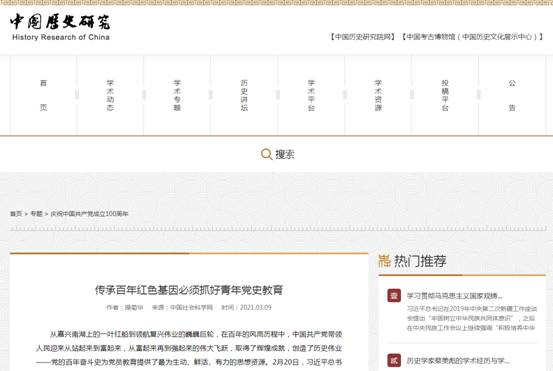Select the 学术专题 menu item
Image resolution: width=553 pixels, height=371 pixels.
(177, 95)
